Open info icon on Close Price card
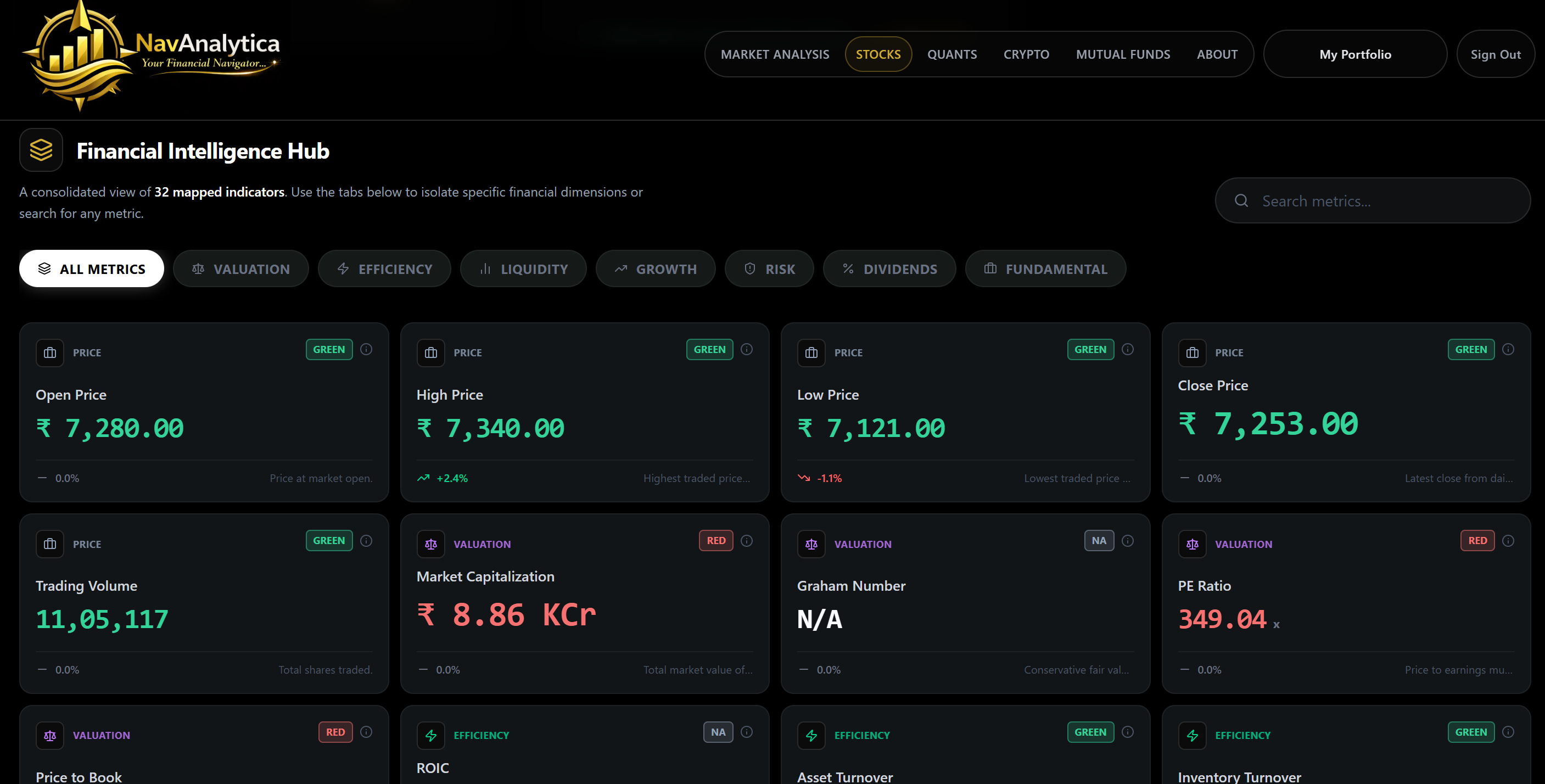Screen dimensions: 1545x784 tap(1508, 349)
